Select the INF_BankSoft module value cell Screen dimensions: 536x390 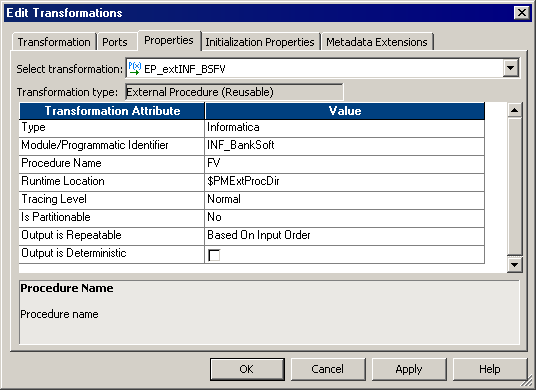click(x=345, y=146)
